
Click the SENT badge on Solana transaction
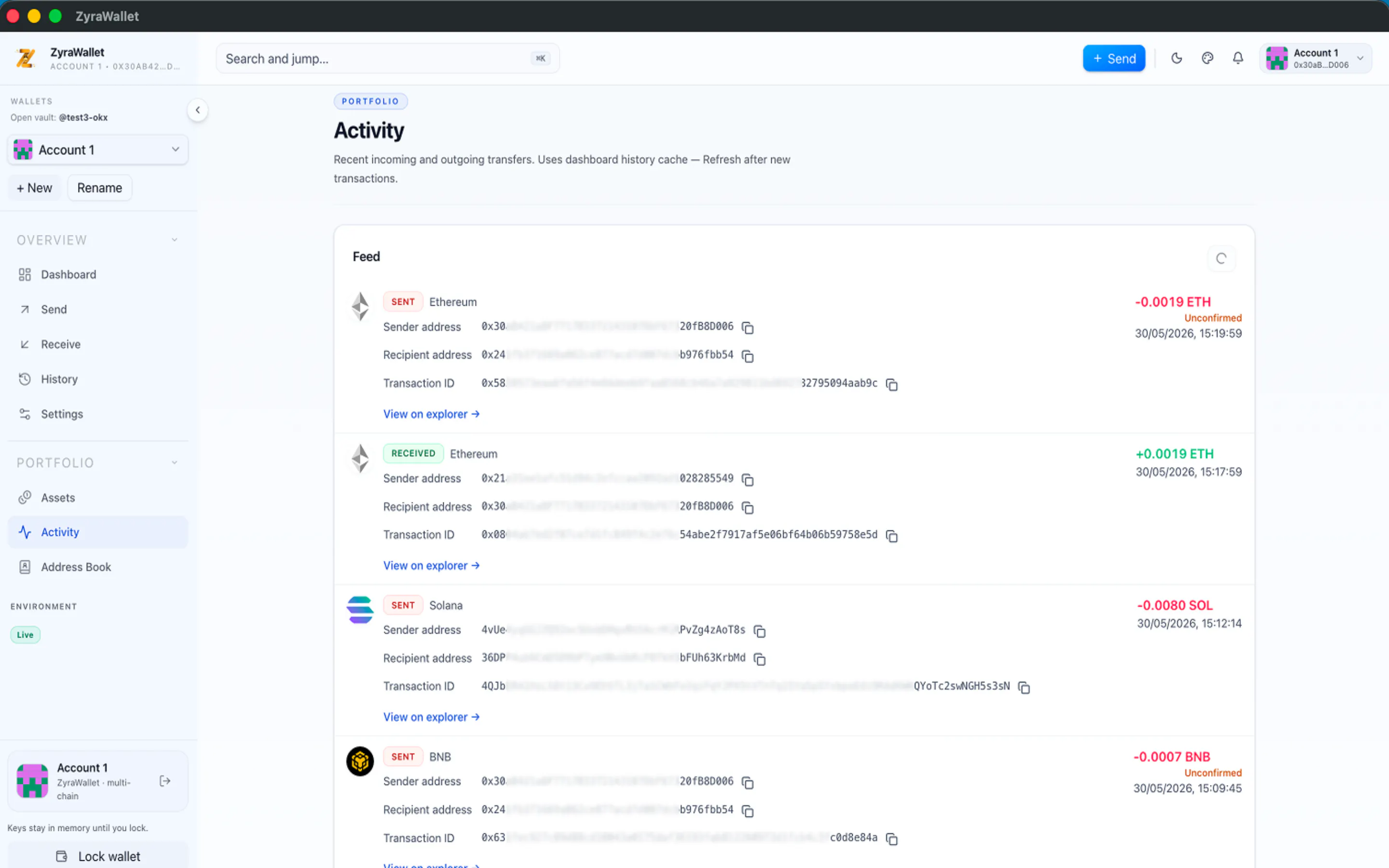click(x=403, y=605)
